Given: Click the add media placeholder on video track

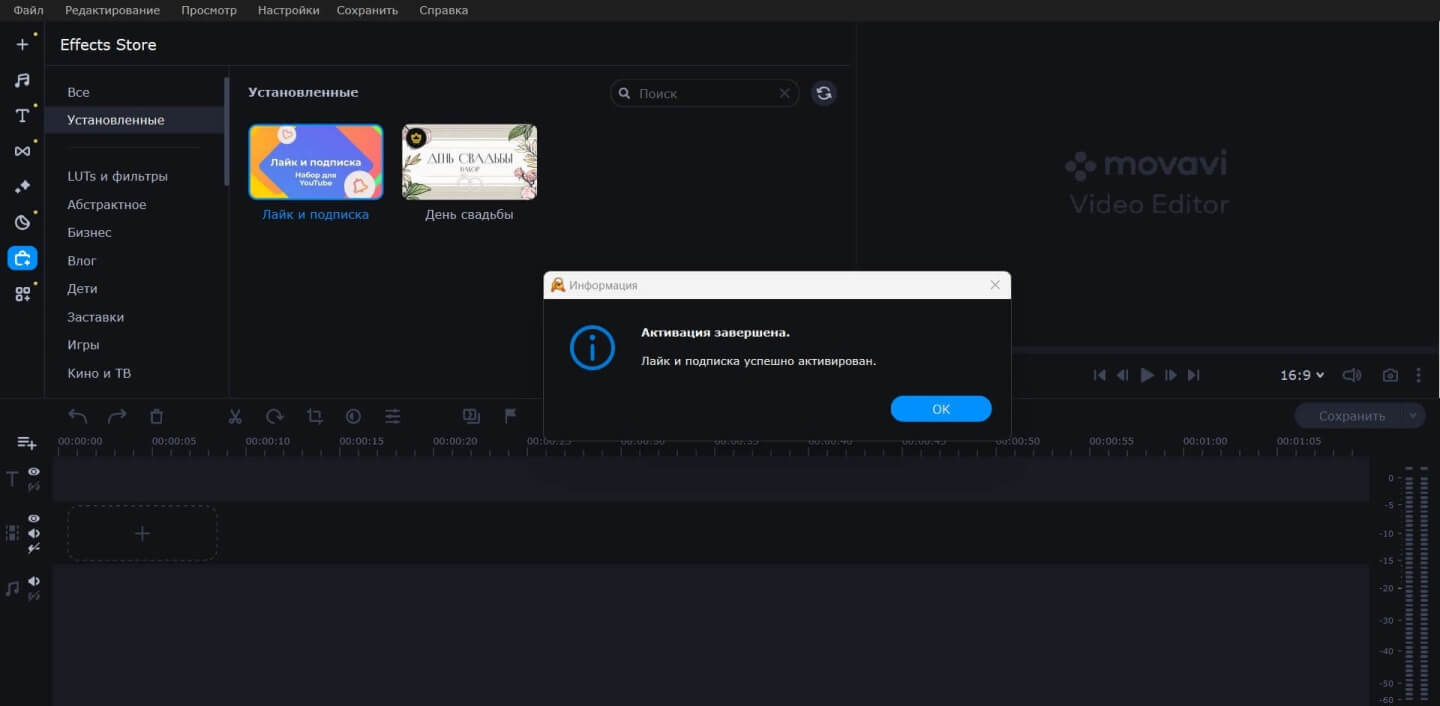Looking at the screenshot, I should click(142, 533).
